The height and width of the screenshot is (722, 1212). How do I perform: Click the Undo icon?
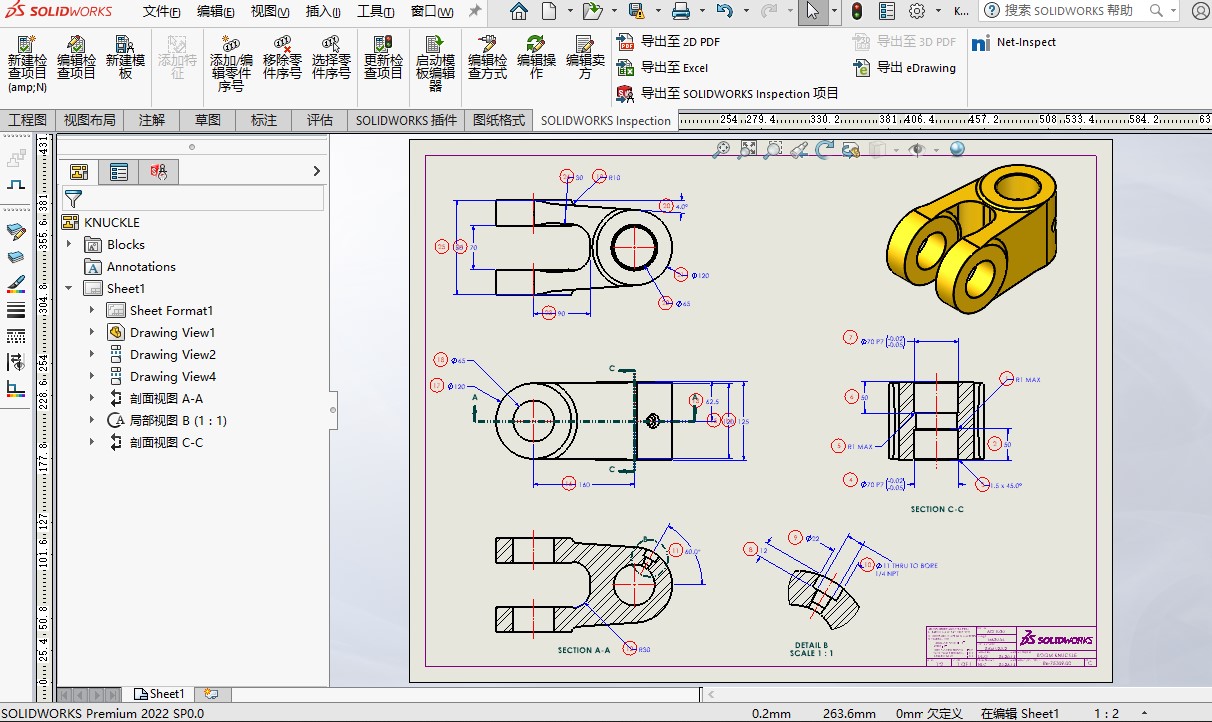[x=725, y=12]
